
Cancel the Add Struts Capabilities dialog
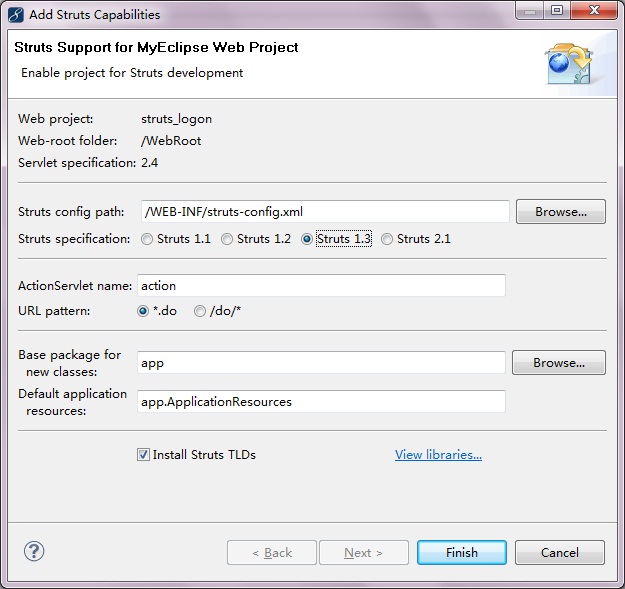[560, 553]
